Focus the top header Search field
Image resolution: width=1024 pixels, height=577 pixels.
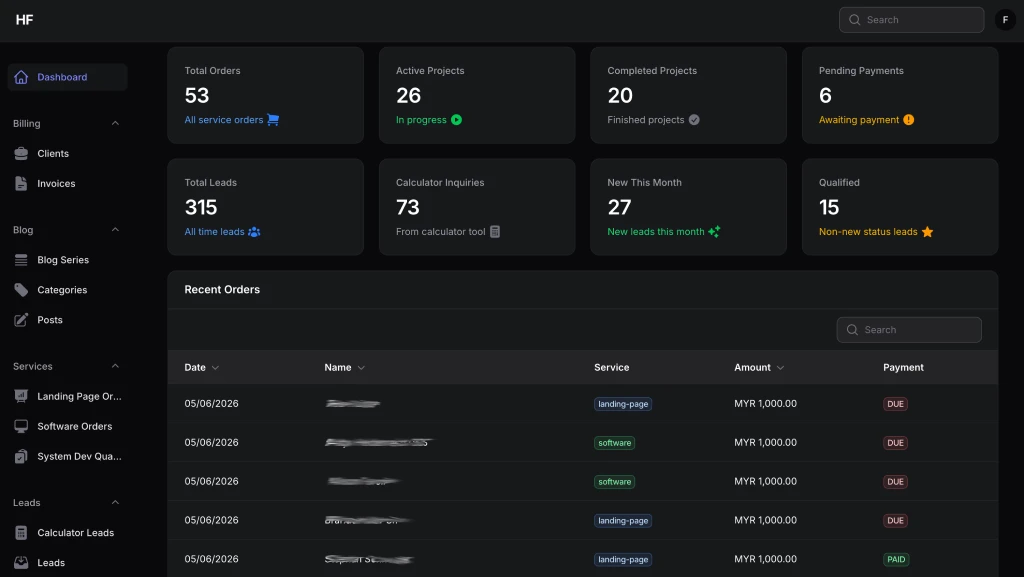click(911, 20)
